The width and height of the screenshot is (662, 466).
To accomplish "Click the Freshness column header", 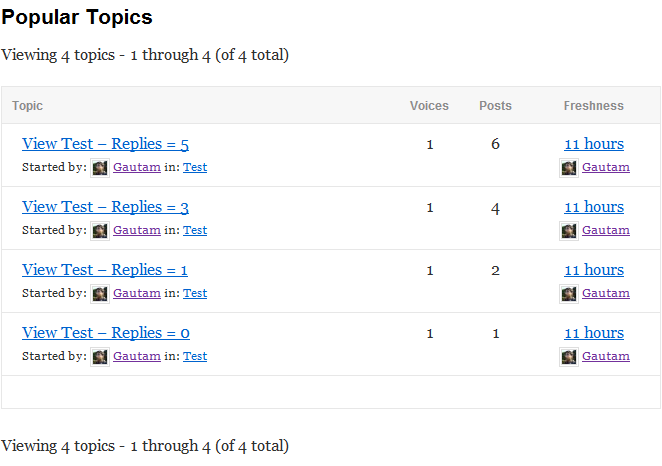I will (x=594, y=106).
